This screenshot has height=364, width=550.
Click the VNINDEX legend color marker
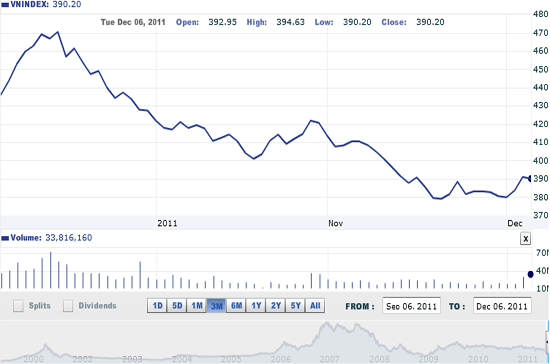pos(5,5)
